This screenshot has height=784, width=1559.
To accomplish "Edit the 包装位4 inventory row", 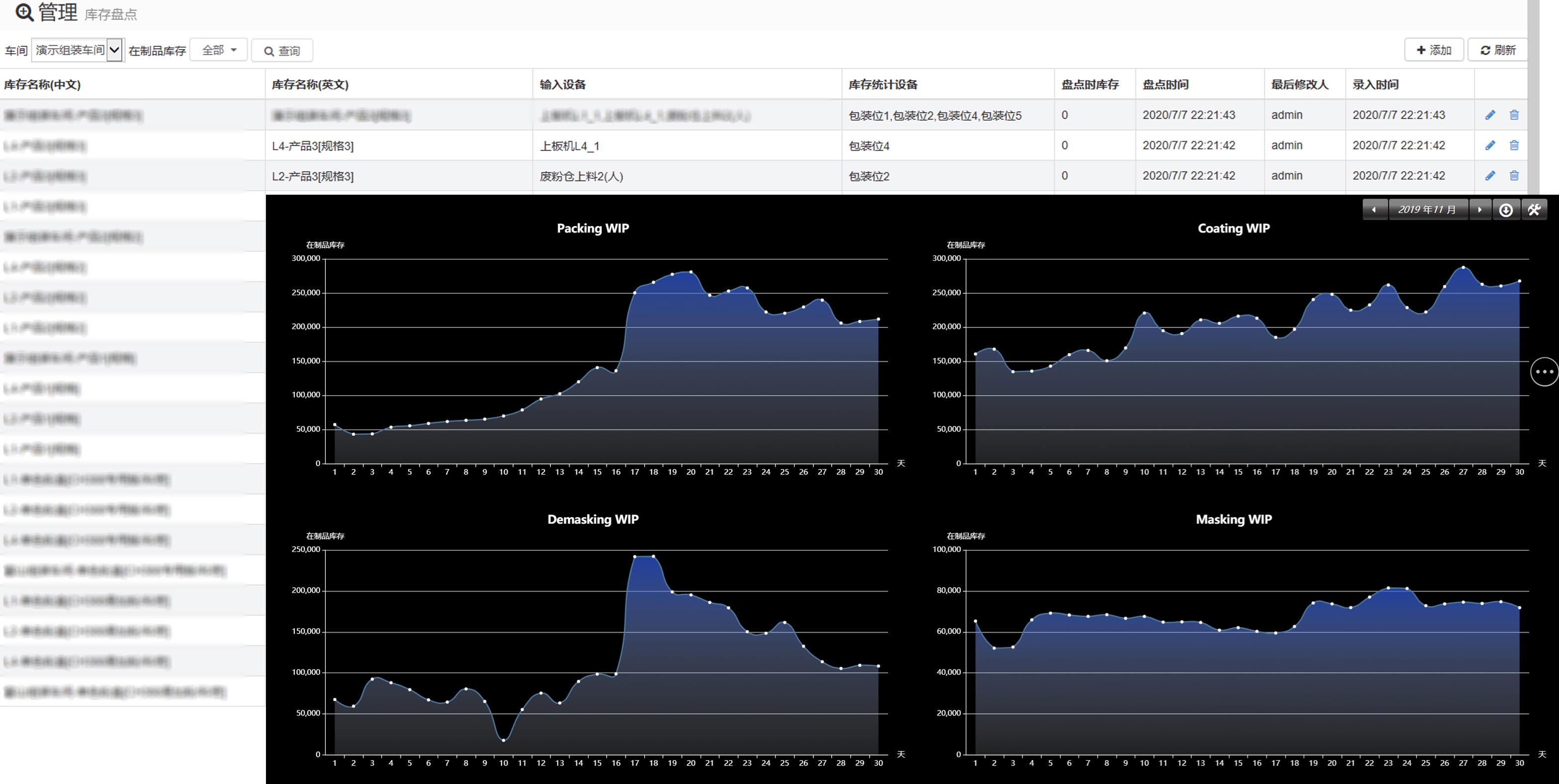I will click(1490, 145).
